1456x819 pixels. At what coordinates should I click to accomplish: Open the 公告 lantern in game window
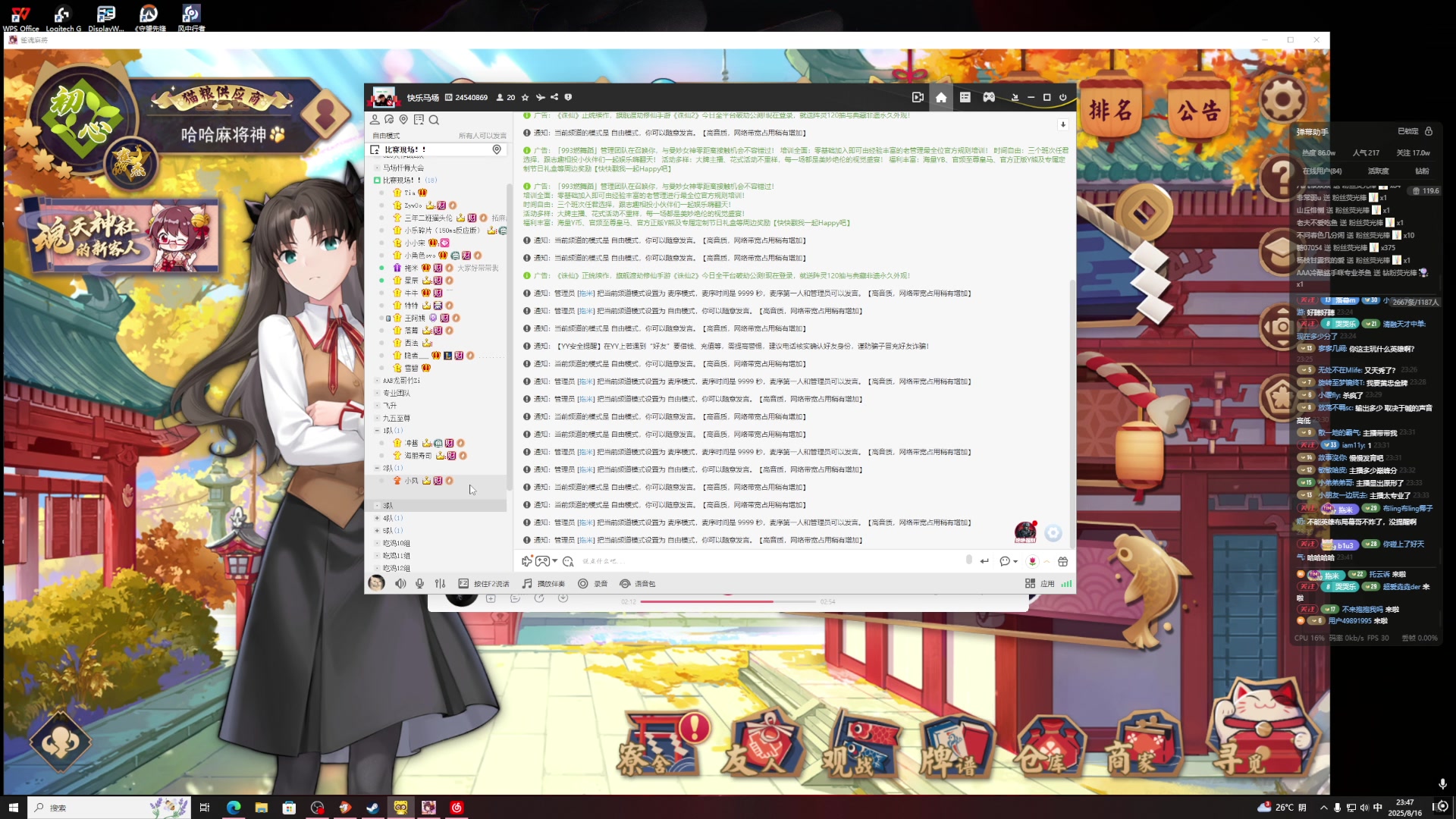tap(1198, 111)
